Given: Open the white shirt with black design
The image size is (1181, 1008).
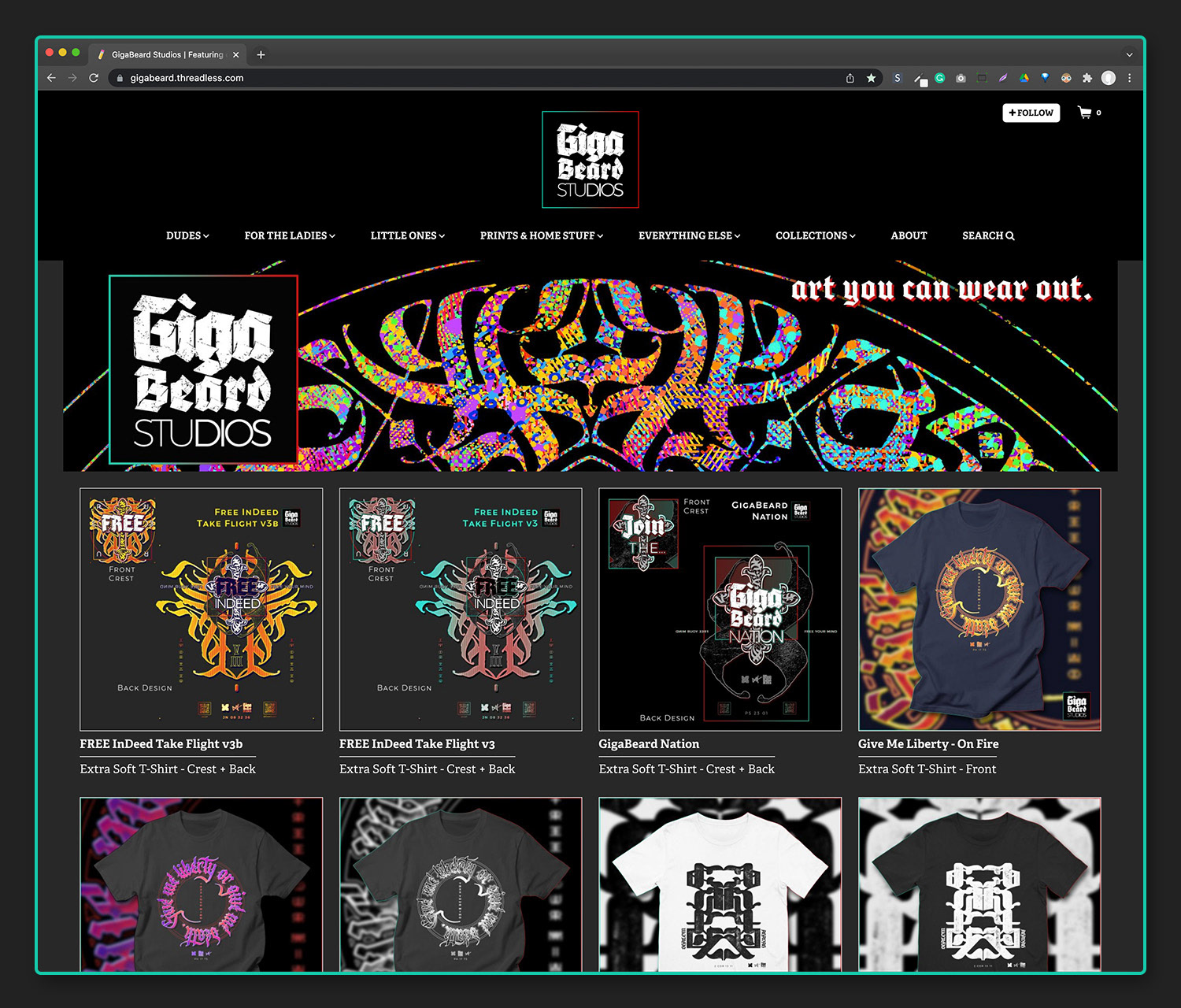Looking at the screenshot, I should click(720, 884).
